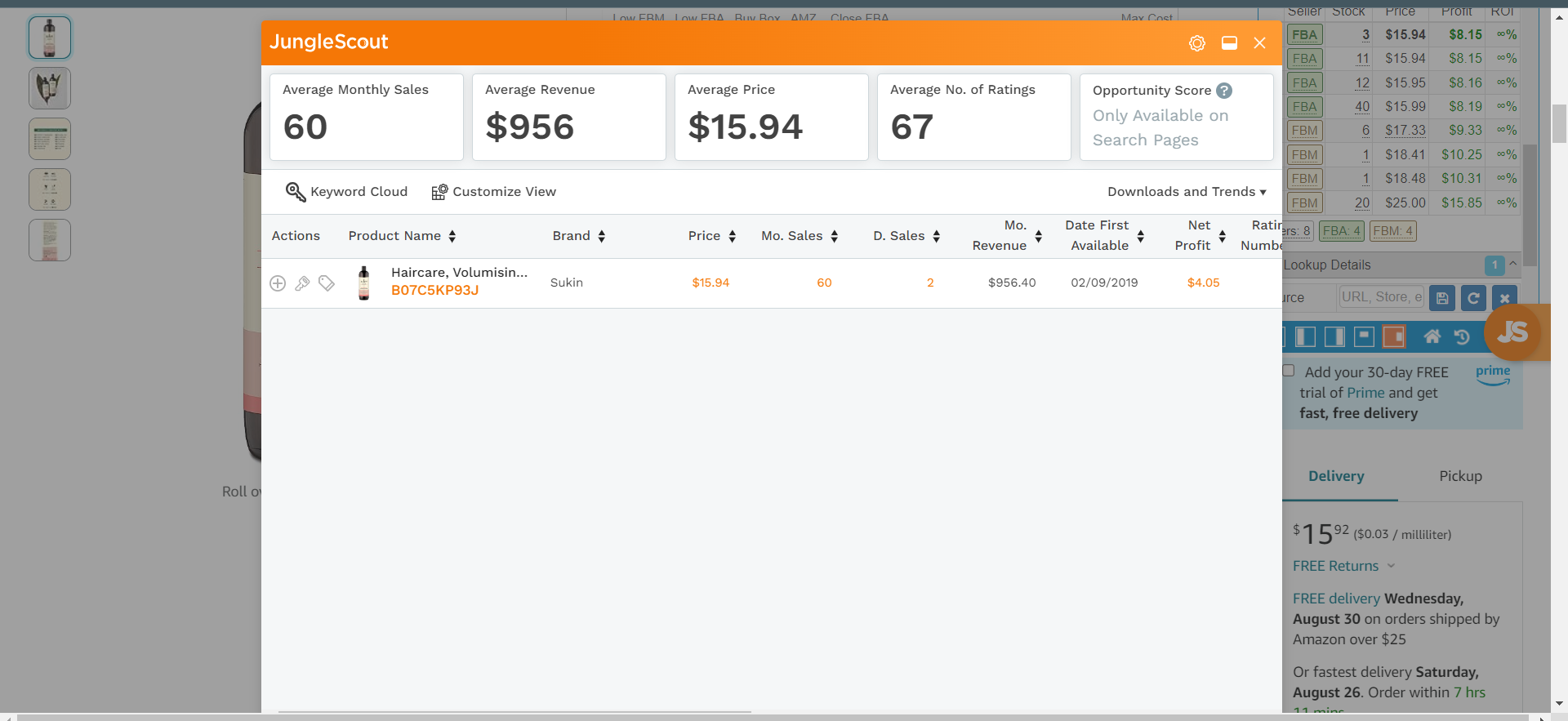This screenshot has height=721, width=1568.
Task: Select the fourth product image thumbnail
Action: [50, 189]
